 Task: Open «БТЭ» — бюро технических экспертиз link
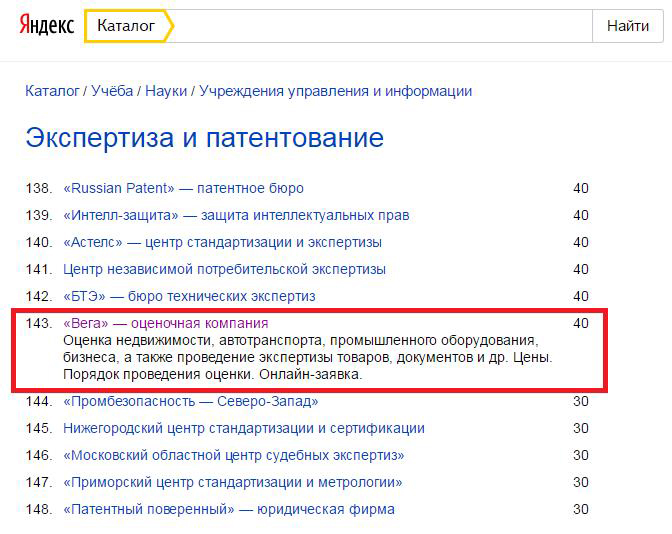click(x=189, y=296)
